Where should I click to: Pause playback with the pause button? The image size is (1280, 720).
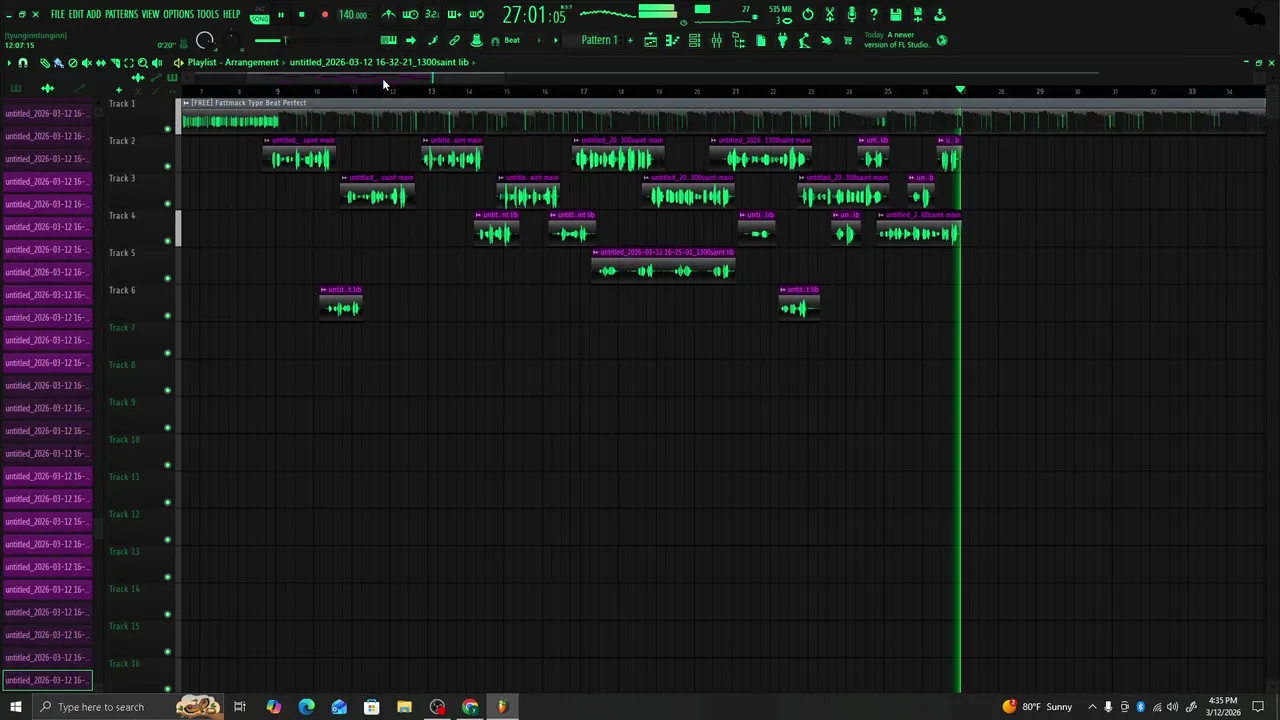pos(280,15)
